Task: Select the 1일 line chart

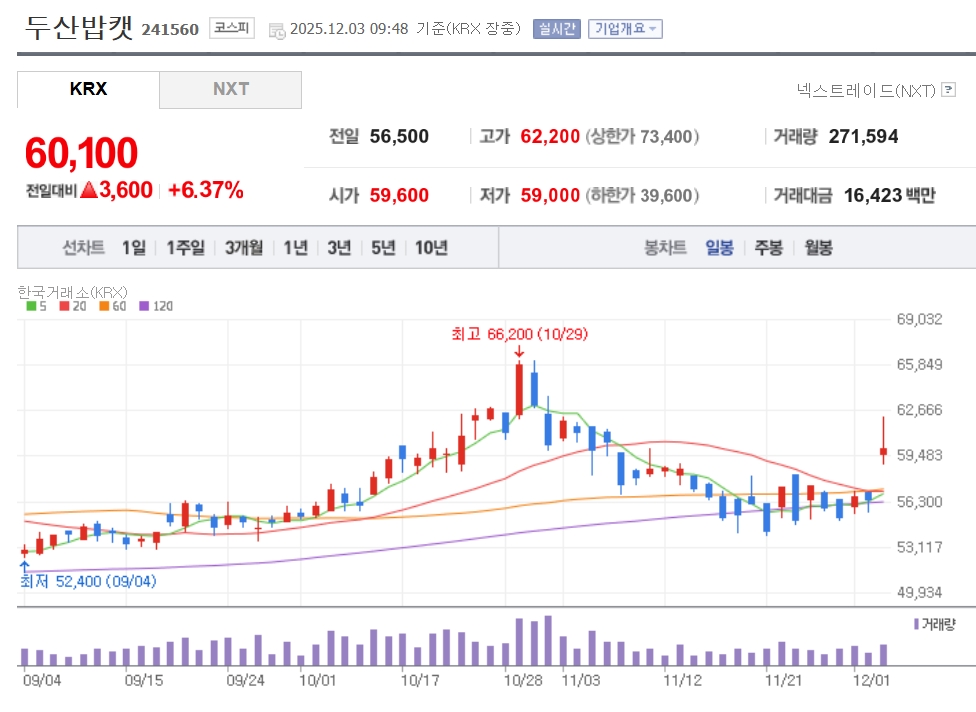Action: tap(134, 248)
